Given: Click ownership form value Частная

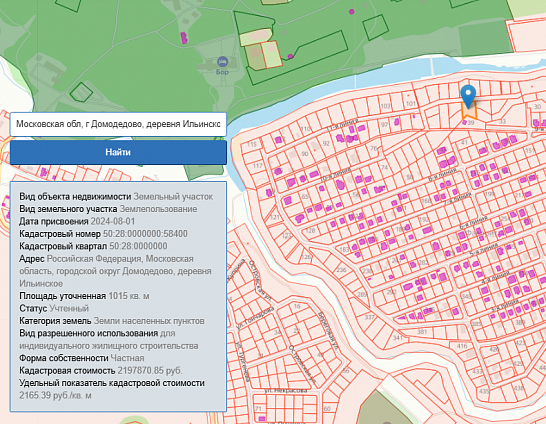Looking at the screenshot, I should 127,358.
